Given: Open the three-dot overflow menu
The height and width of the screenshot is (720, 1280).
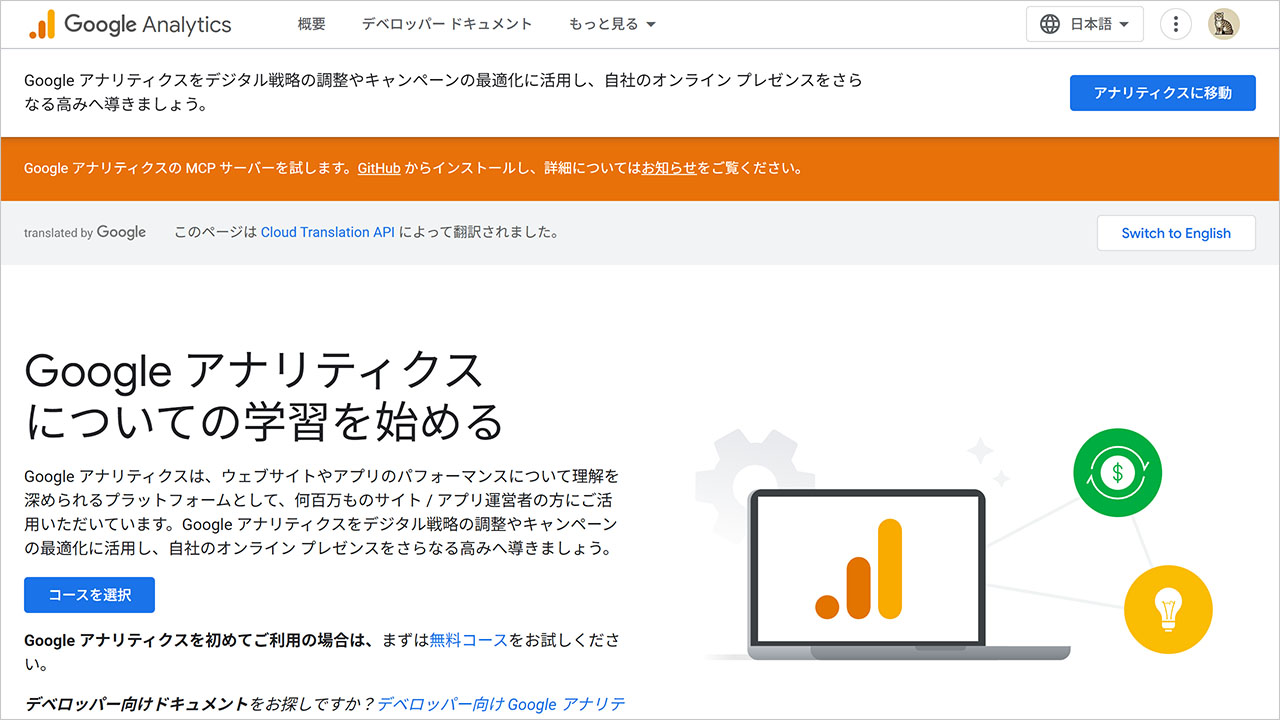Looking at the screenshot, I should point(1175,23).
